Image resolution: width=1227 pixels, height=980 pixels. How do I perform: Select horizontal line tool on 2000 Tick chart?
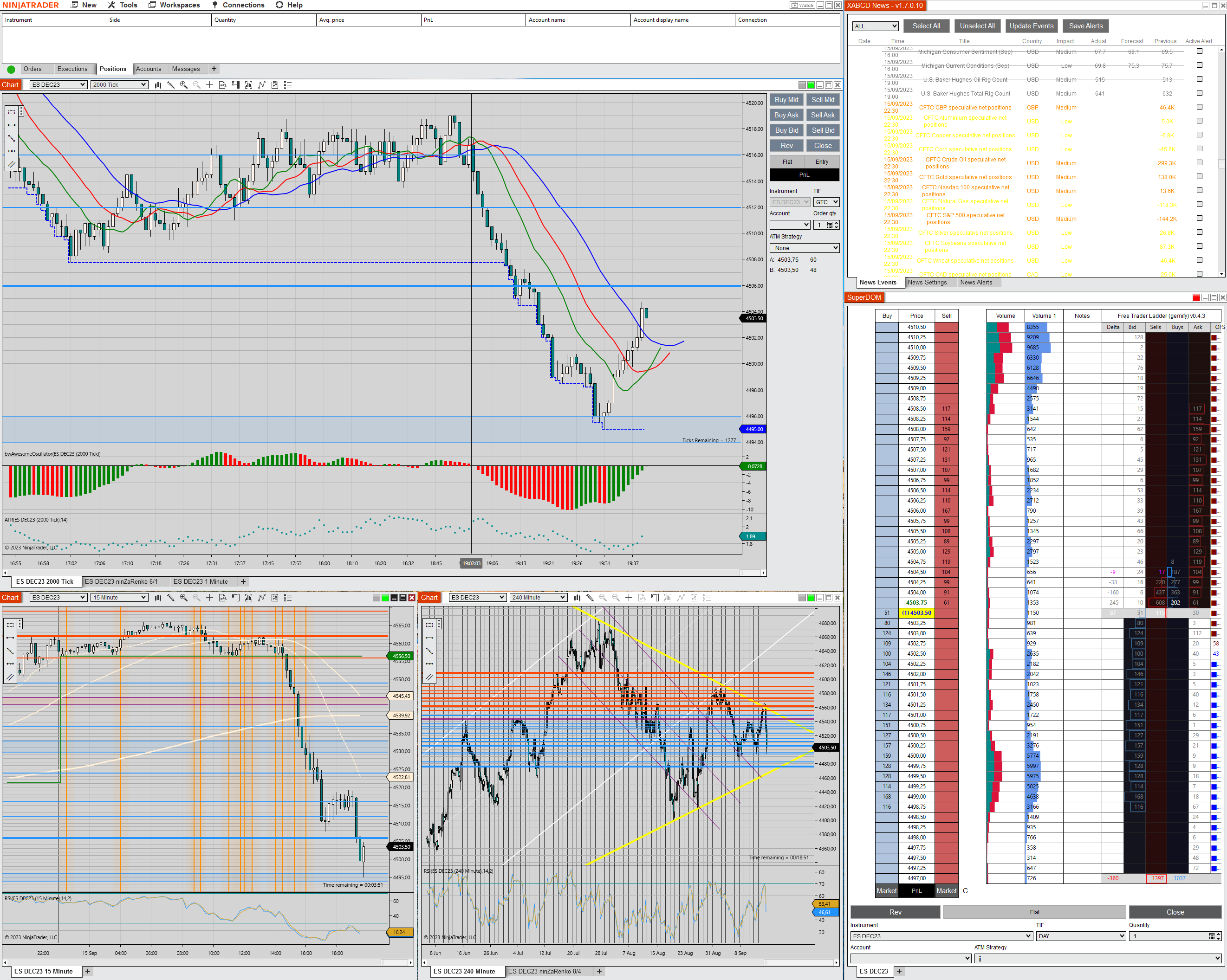pyautogui.click(x=12, y=151)
